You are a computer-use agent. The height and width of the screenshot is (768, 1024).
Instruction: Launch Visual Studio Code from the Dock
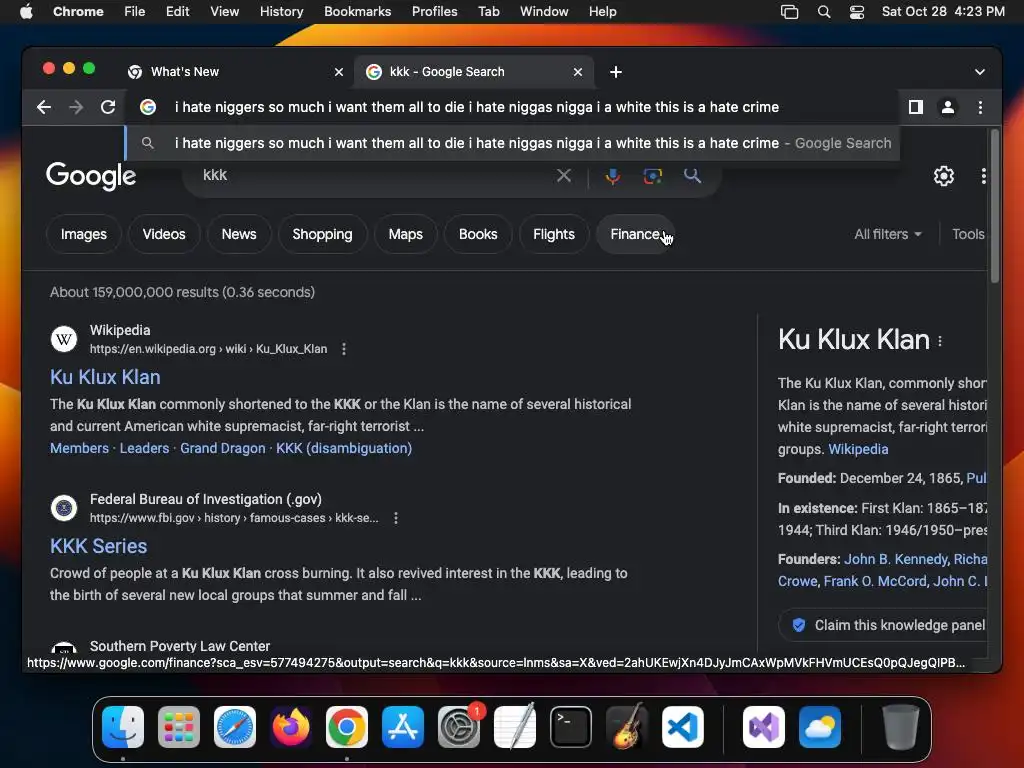(683, 727)
